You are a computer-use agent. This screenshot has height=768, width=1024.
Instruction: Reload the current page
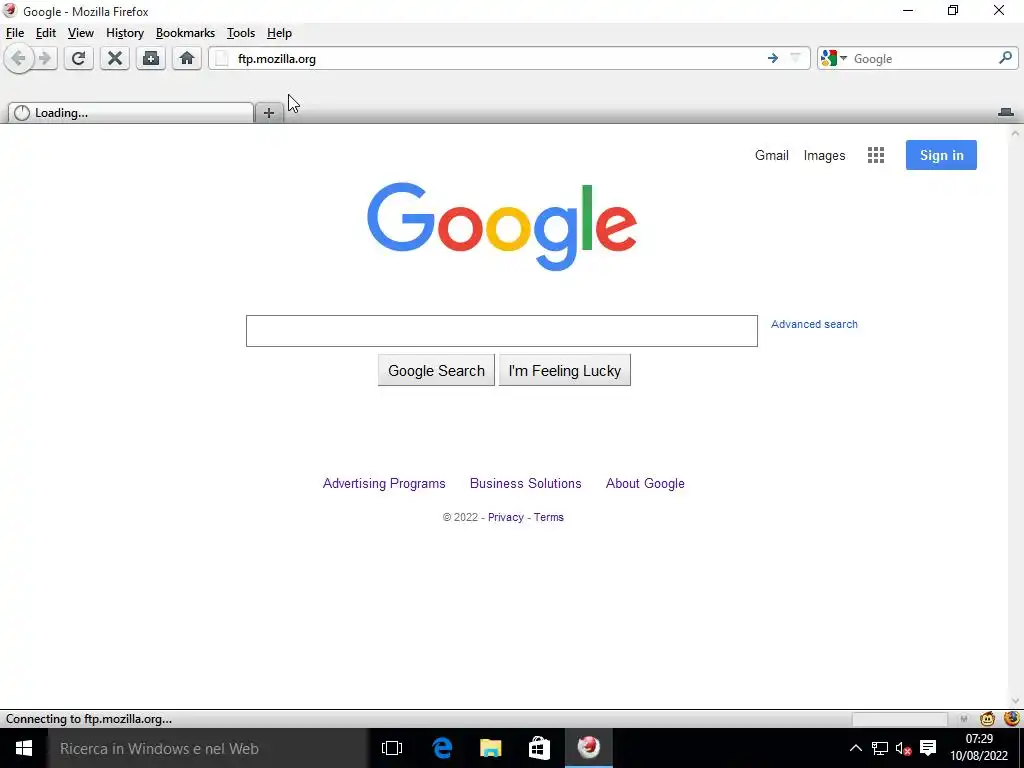click(x=78, y=59)
